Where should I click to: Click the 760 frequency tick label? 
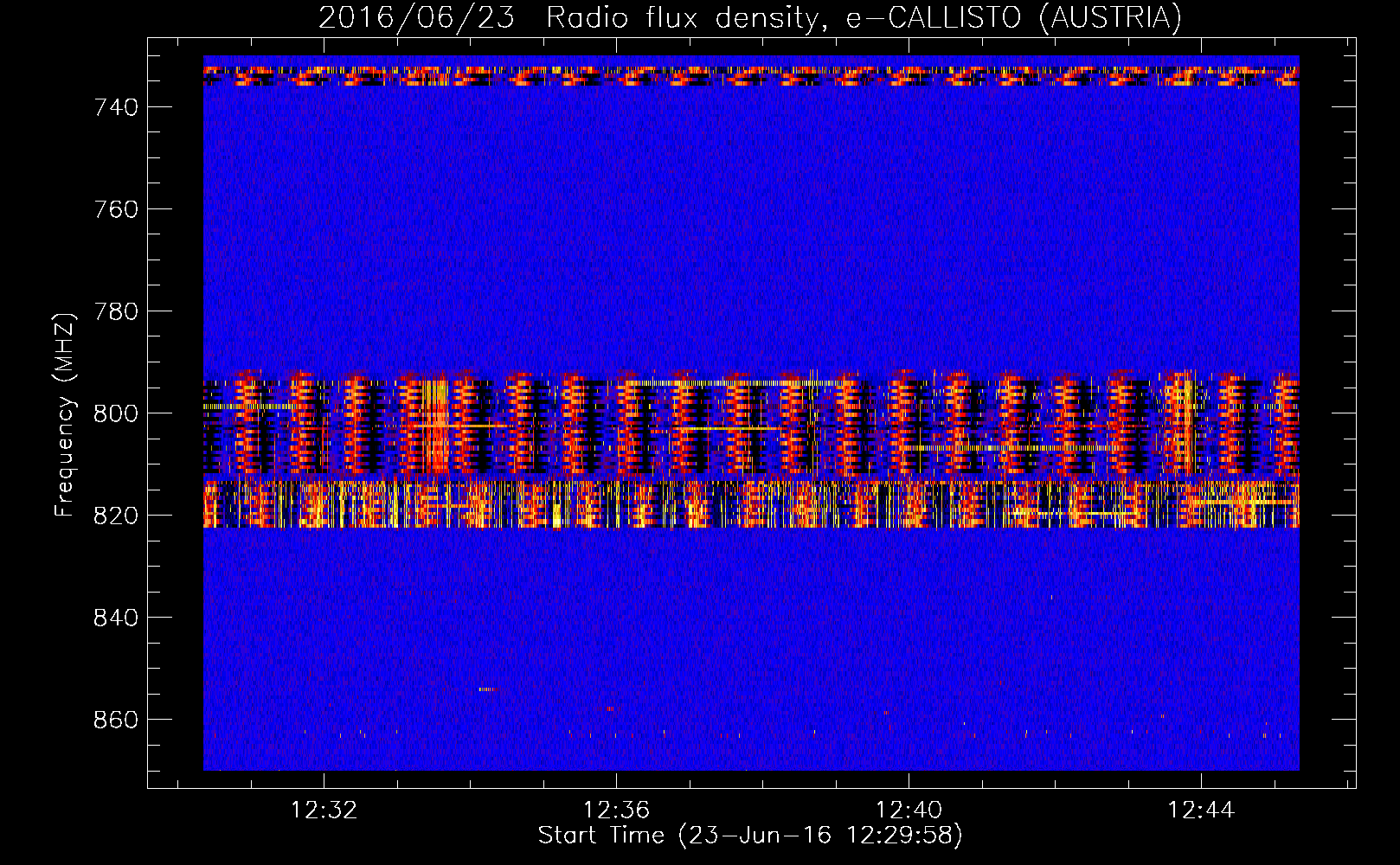coord(116,209)
